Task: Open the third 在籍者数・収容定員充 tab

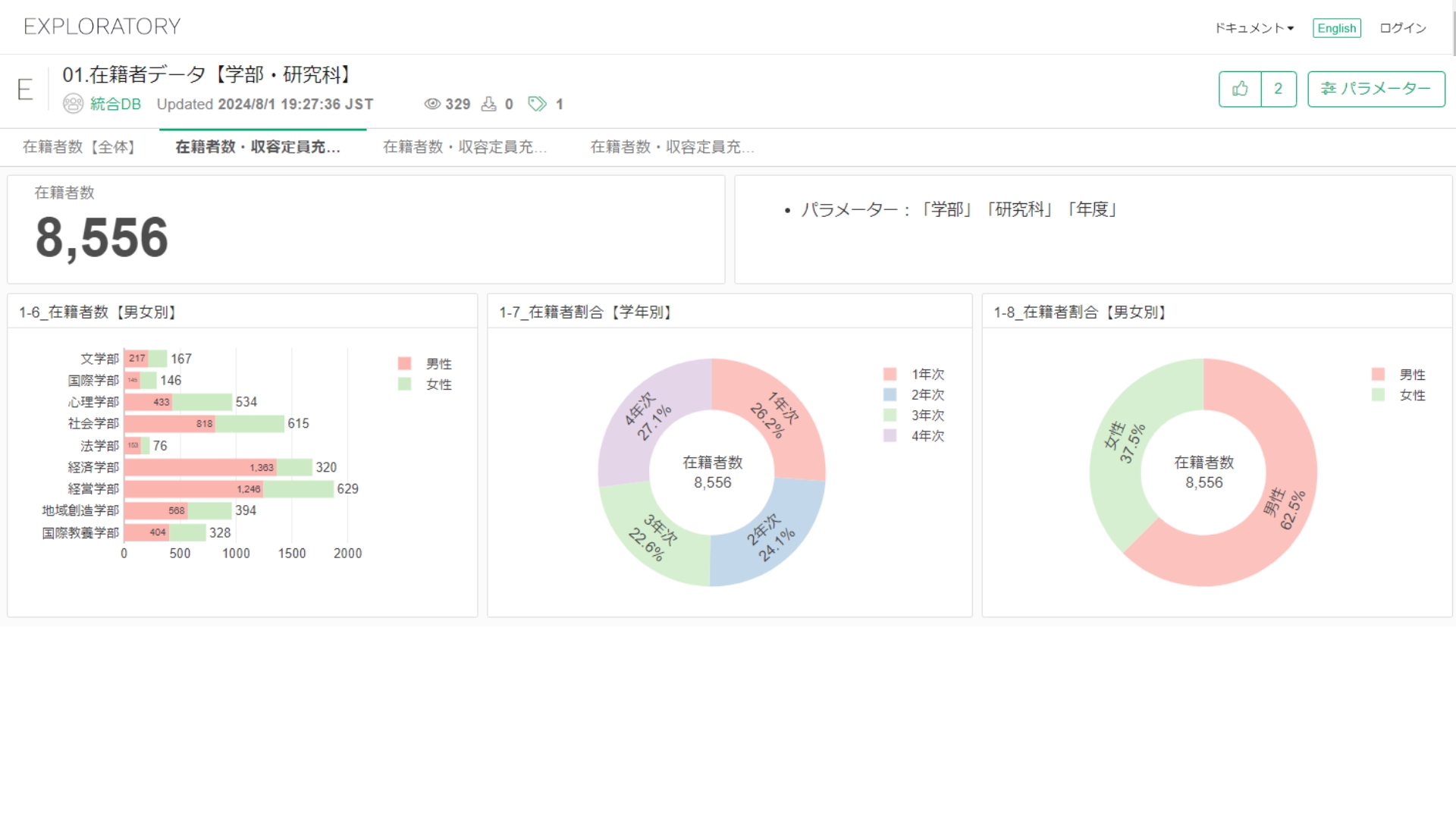Action: [464, 147]
